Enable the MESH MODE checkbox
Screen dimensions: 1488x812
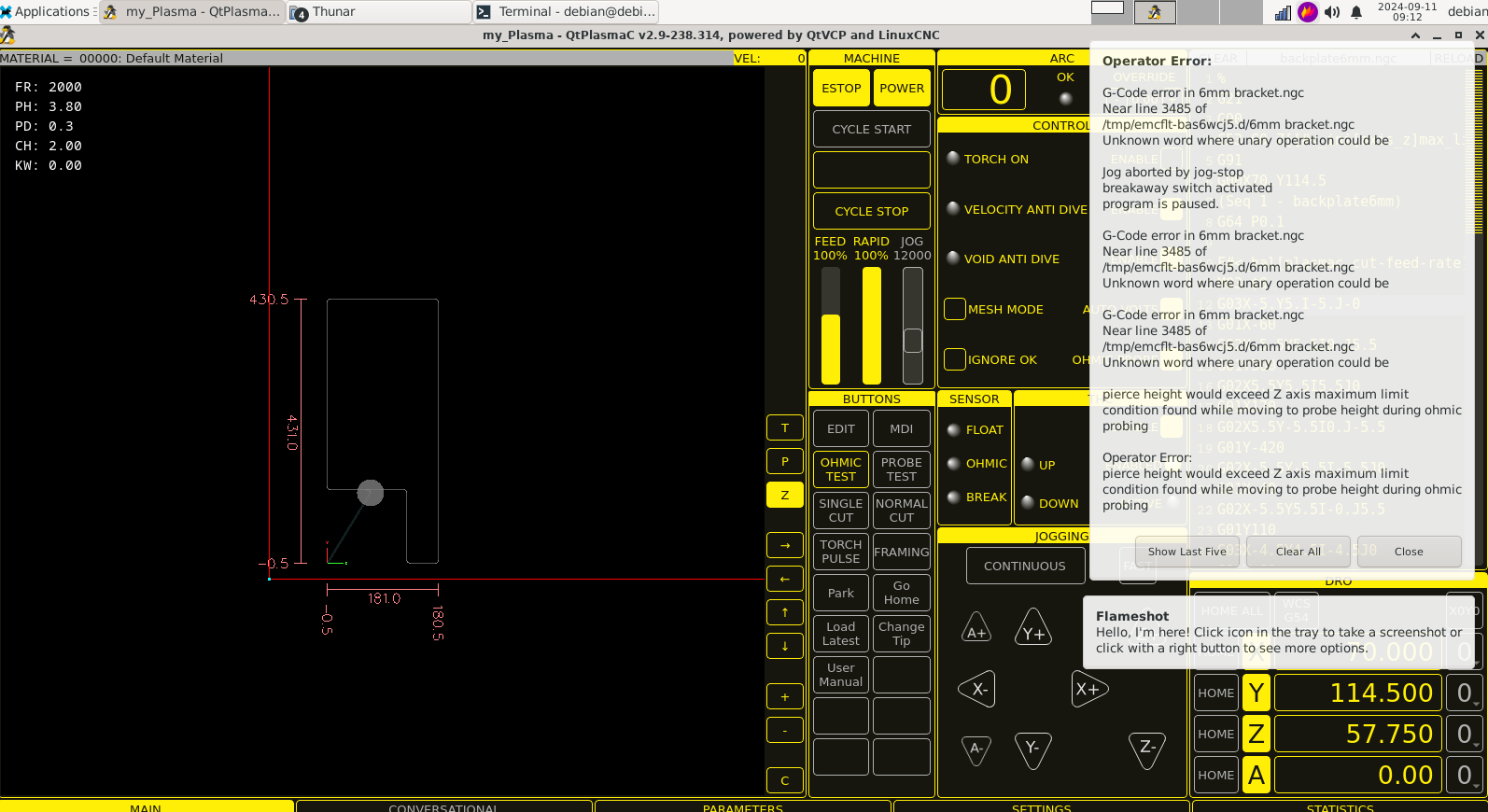pos(955,309)
